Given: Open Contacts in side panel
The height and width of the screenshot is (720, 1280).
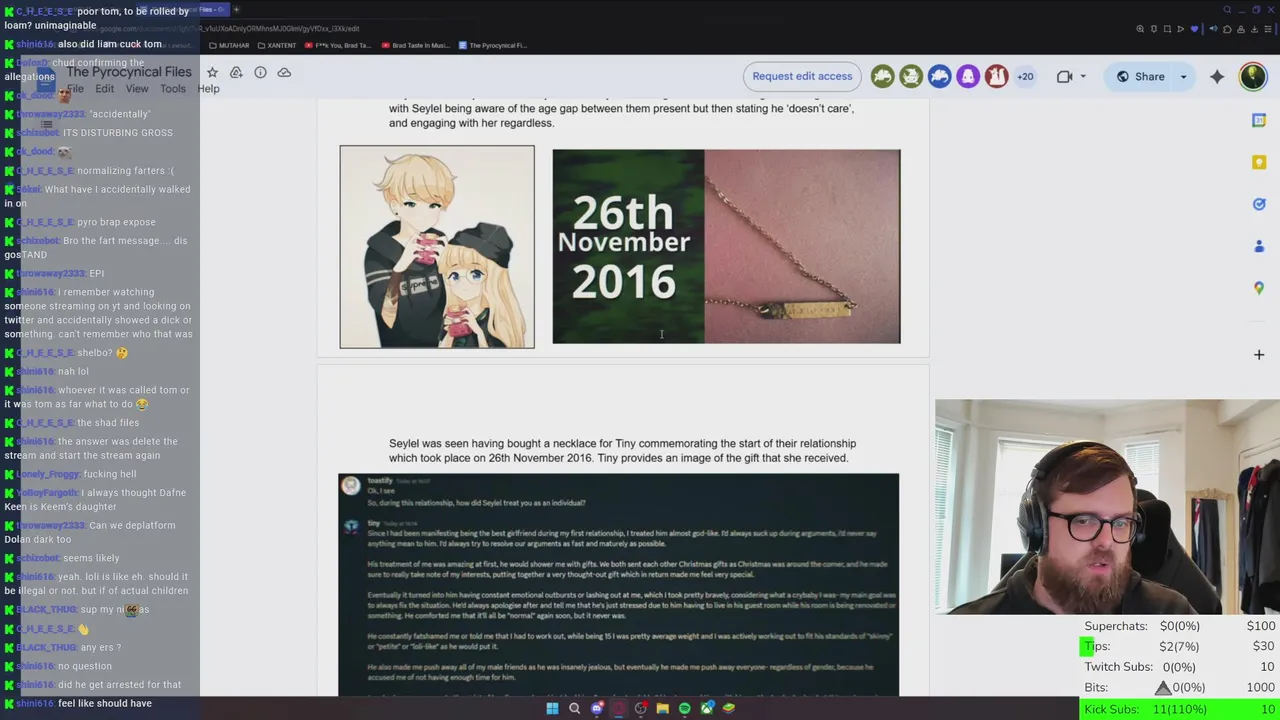Looking at the screenshot, I should [1259, 246].
